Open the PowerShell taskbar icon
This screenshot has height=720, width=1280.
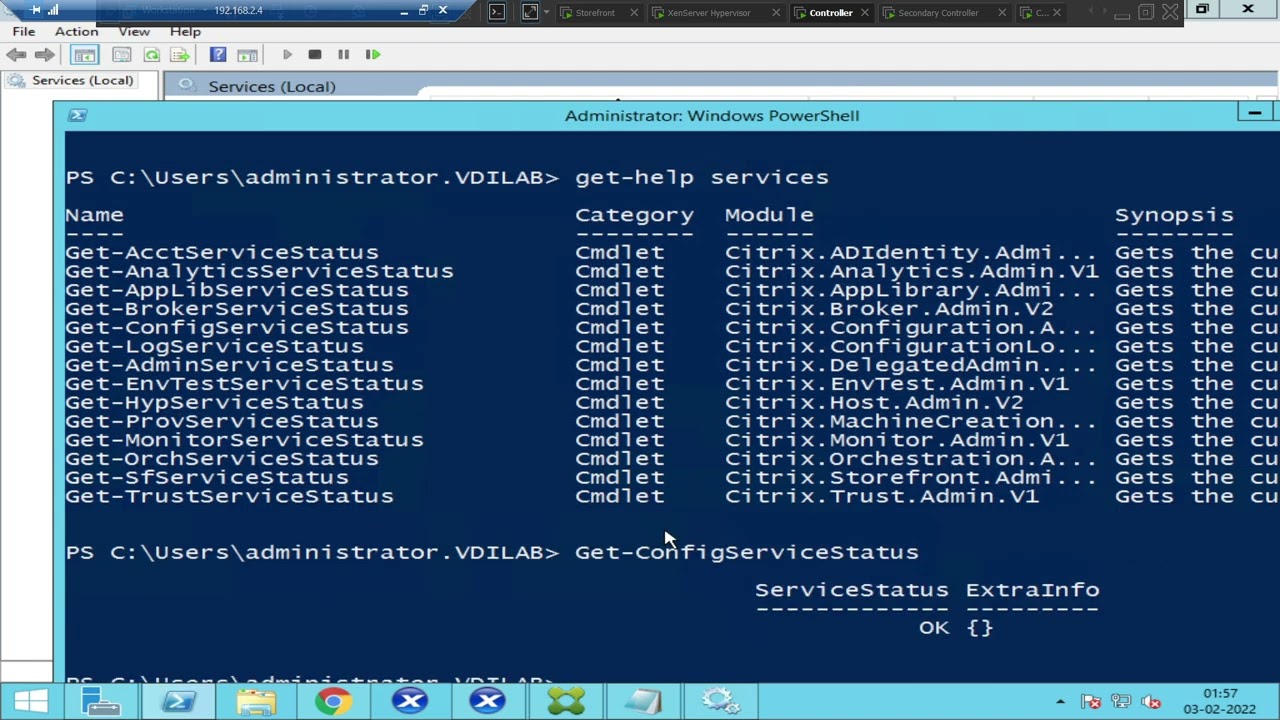point(178,702)
